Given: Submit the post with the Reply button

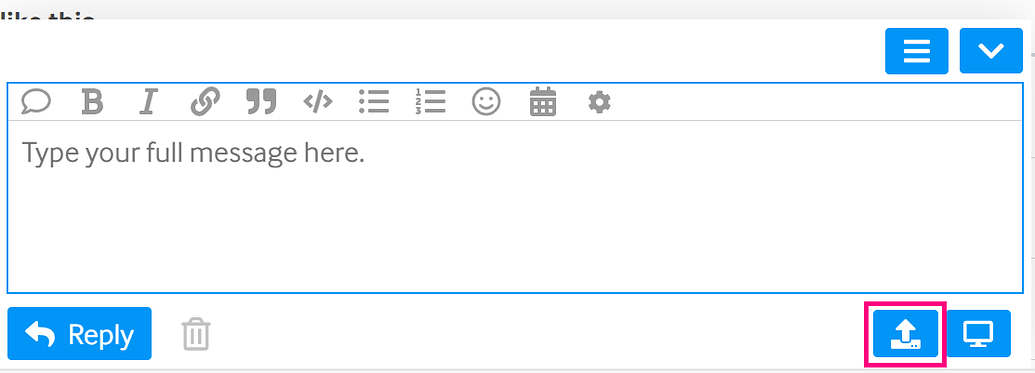Looking at the screenshot, I should (79, 333).
